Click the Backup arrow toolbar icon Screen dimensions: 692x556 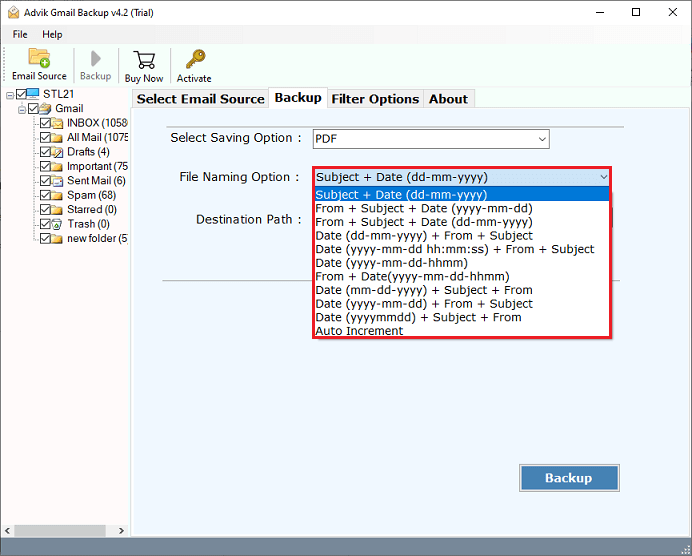[95, 59]
